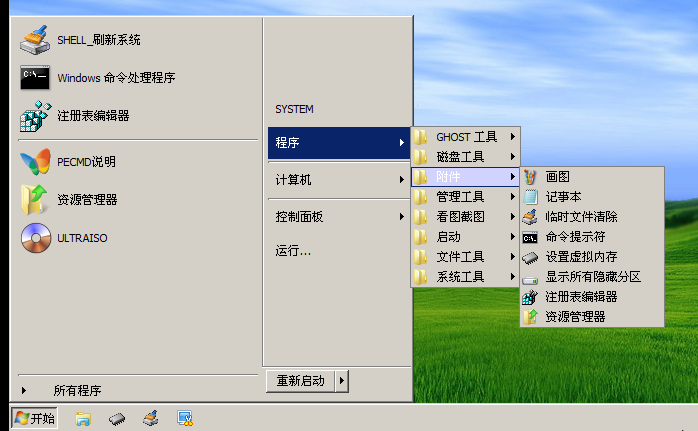
Task: Click the 注册表编辑器 icon in the 附件 submenu
Action: click(x=530, y=297)
